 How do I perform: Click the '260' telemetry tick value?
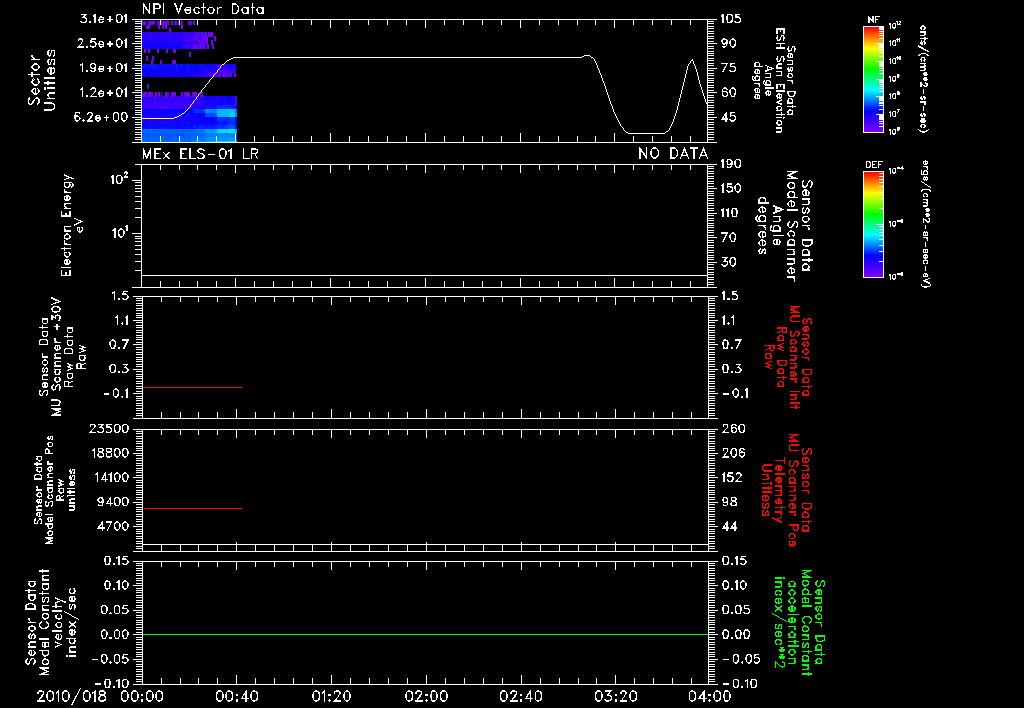pos(732,428)
